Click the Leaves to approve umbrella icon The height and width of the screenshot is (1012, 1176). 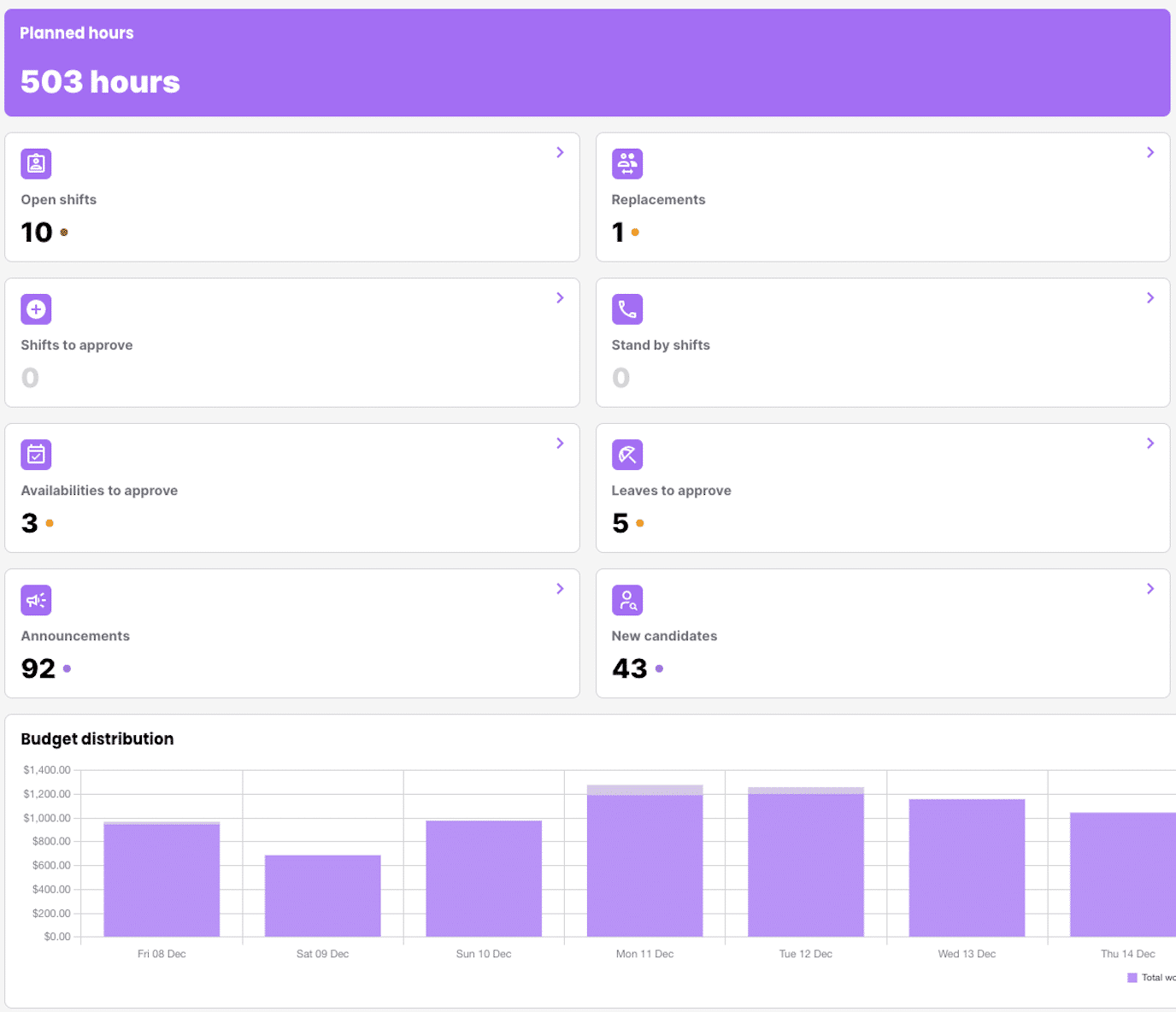click(x=627, y=455)
